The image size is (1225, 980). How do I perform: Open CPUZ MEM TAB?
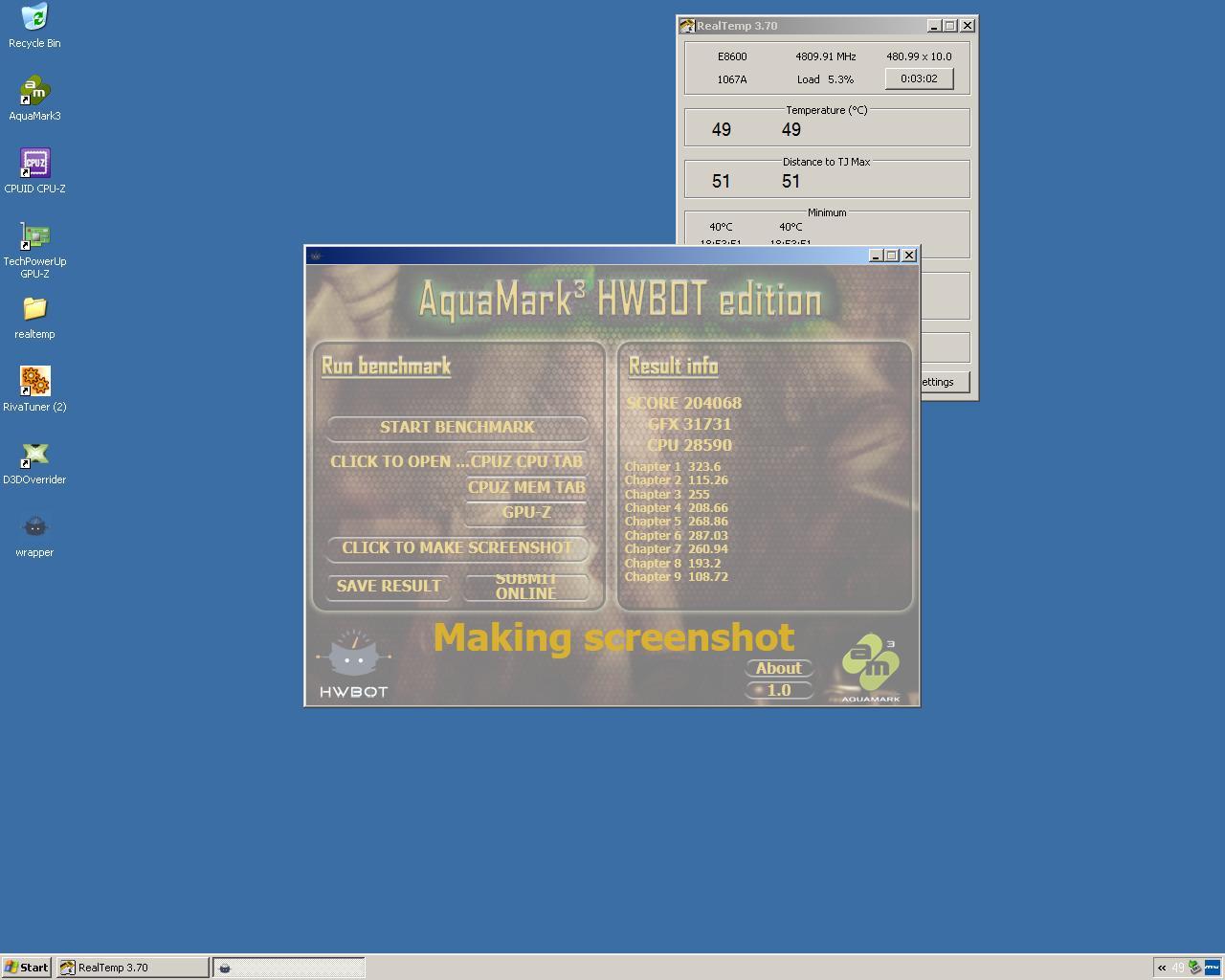click(526, 487)
